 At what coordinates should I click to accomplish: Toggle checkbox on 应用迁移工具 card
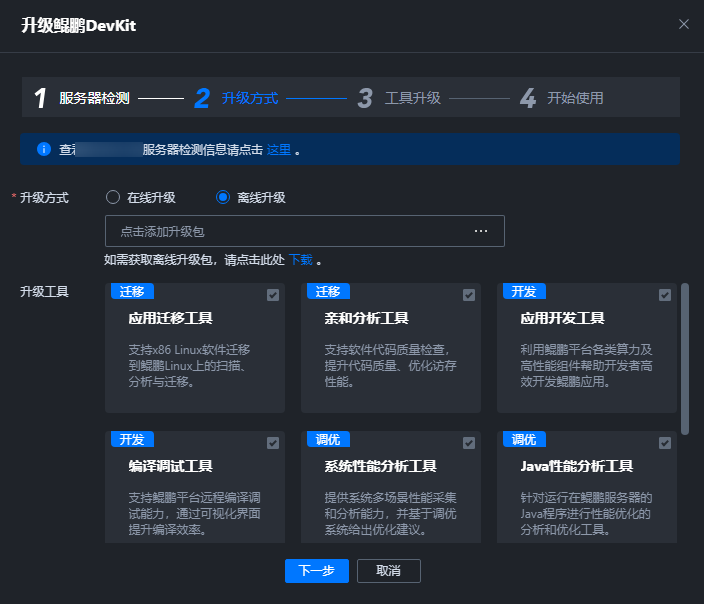pyautogui.click(x=273, y=295)
